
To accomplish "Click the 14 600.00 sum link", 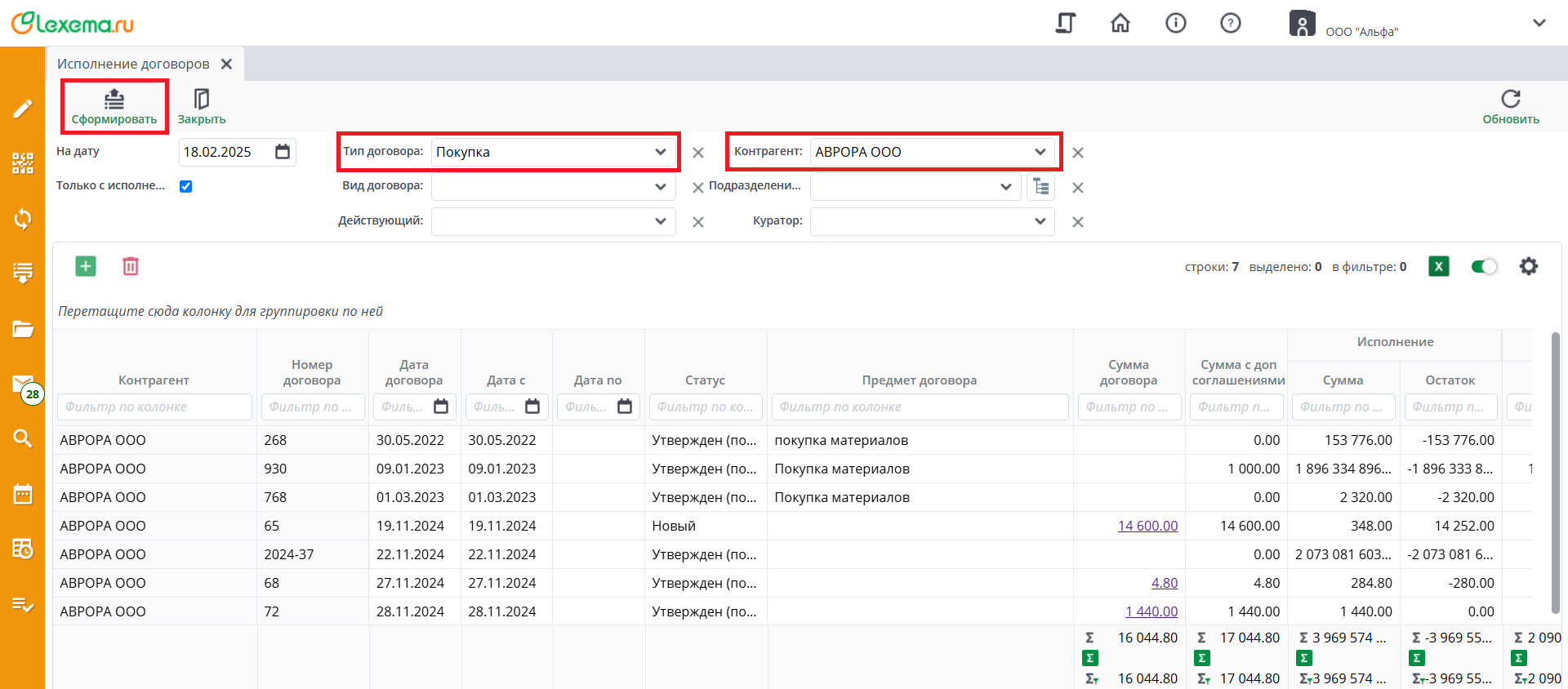I will [x=1147, y=526].
